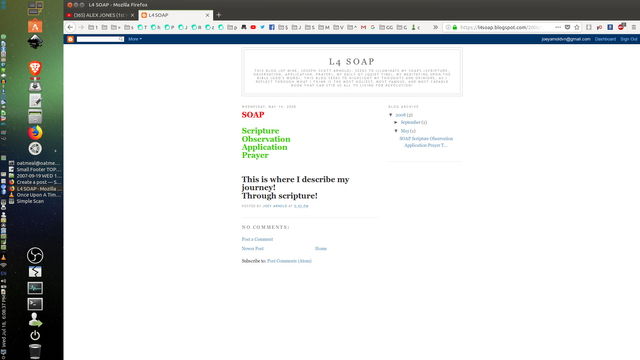Expand the September archive month
640x360 pixels.
point(396,122)
